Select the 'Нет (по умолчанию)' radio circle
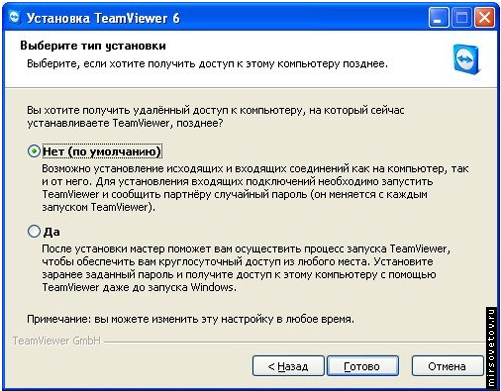This screenshot has width=501, height=391. pos(34,151)
